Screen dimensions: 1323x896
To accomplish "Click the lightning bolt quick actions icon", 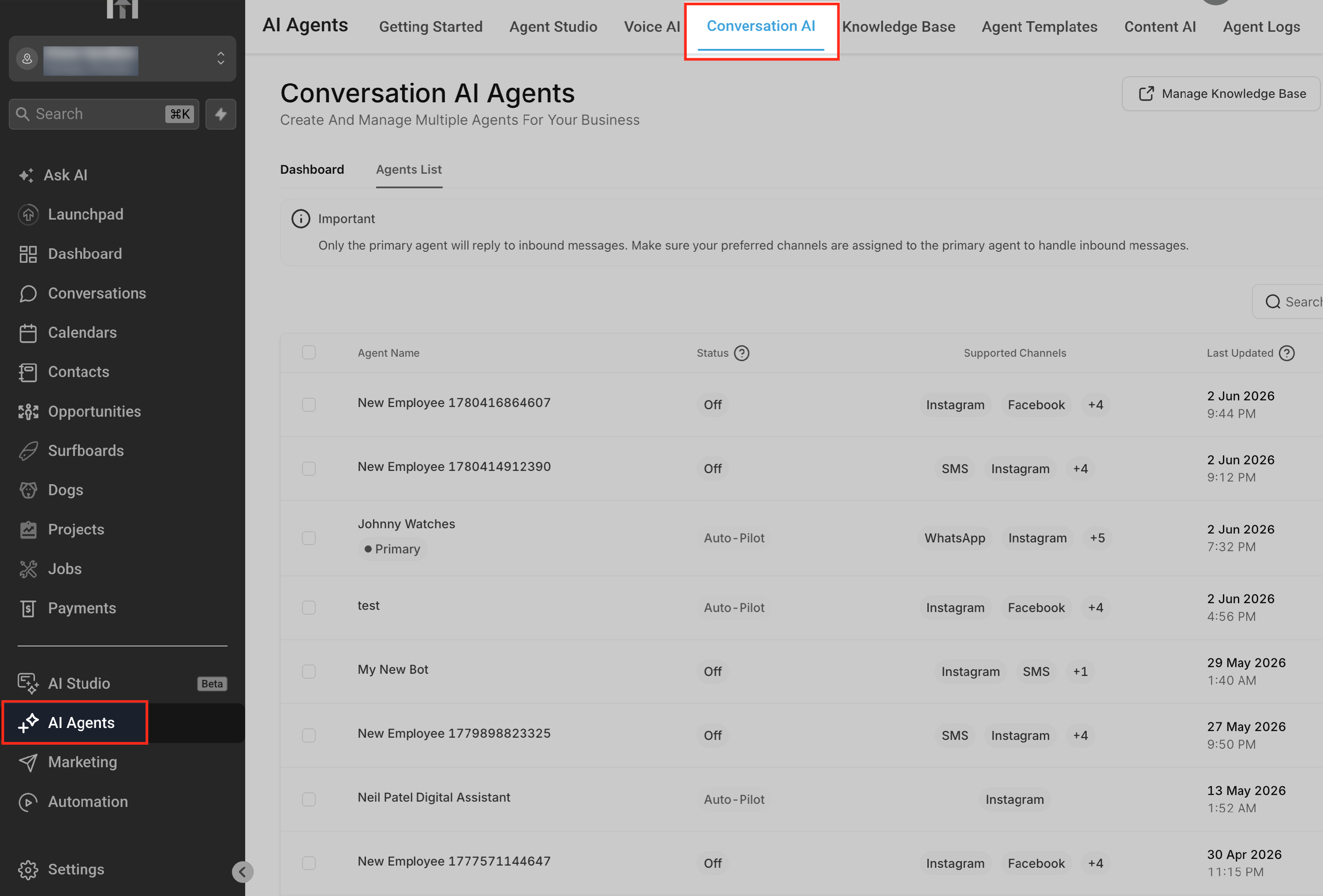I will 221,114.
